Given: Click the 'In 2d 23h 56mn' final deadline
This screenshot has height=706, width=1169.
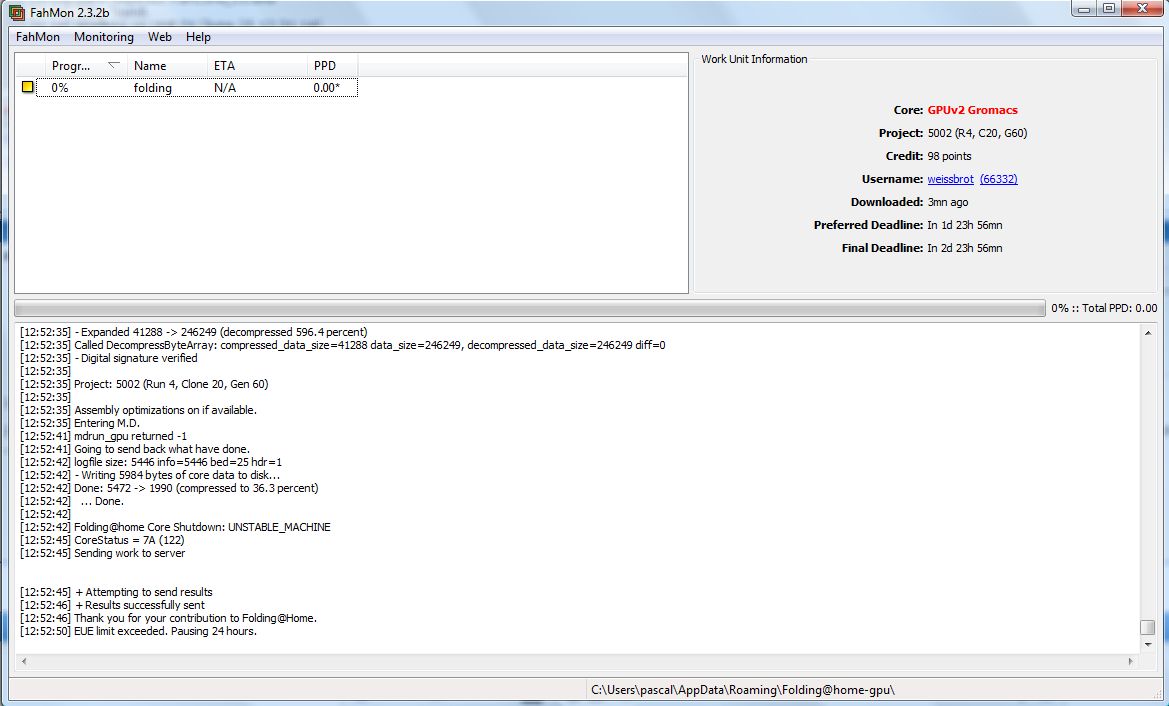Looking at the screenshot, I should [965, 248].
